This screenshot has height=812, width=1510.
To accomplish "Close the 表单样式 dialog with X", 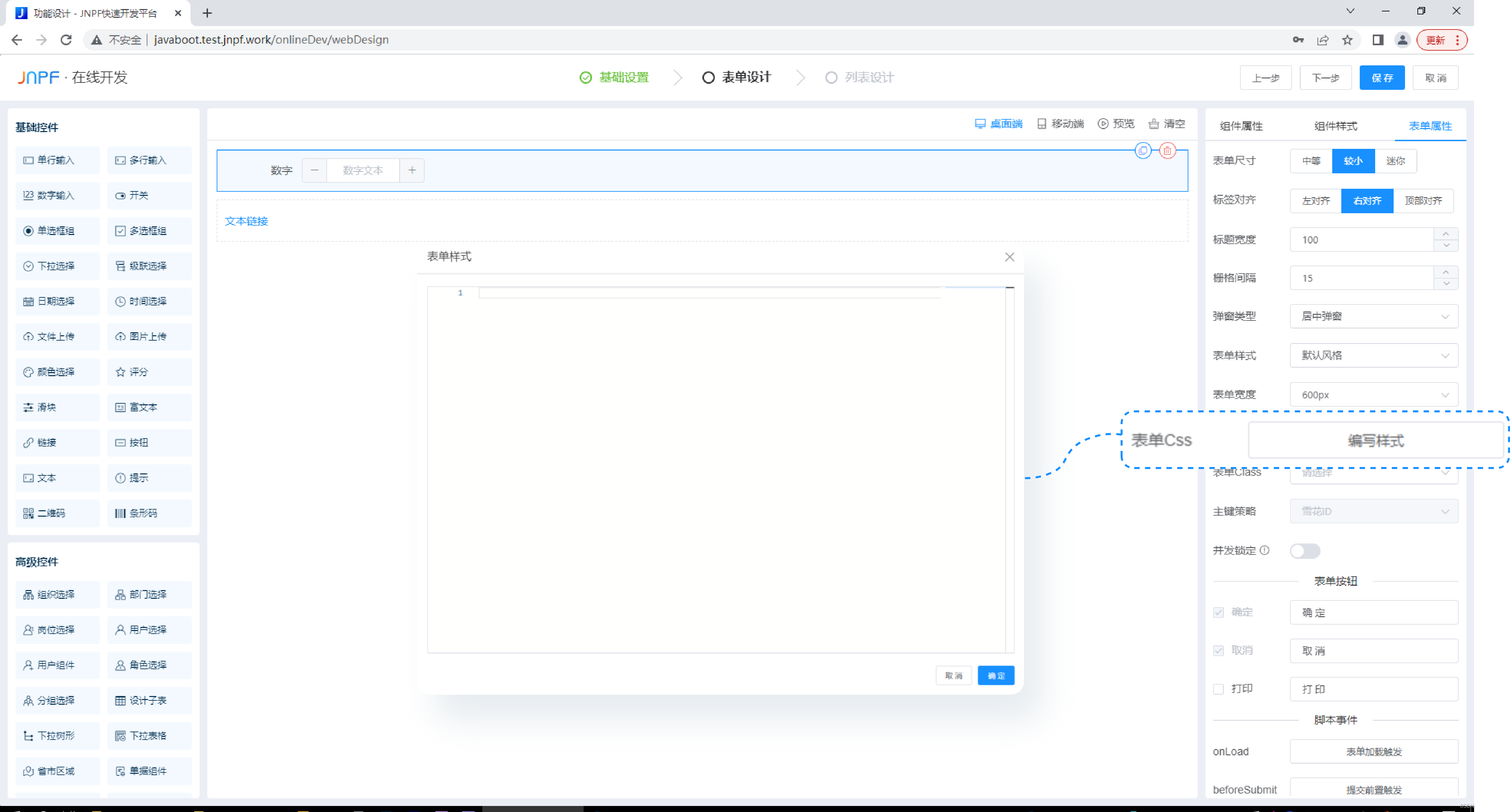I will tap(1009, 257).
